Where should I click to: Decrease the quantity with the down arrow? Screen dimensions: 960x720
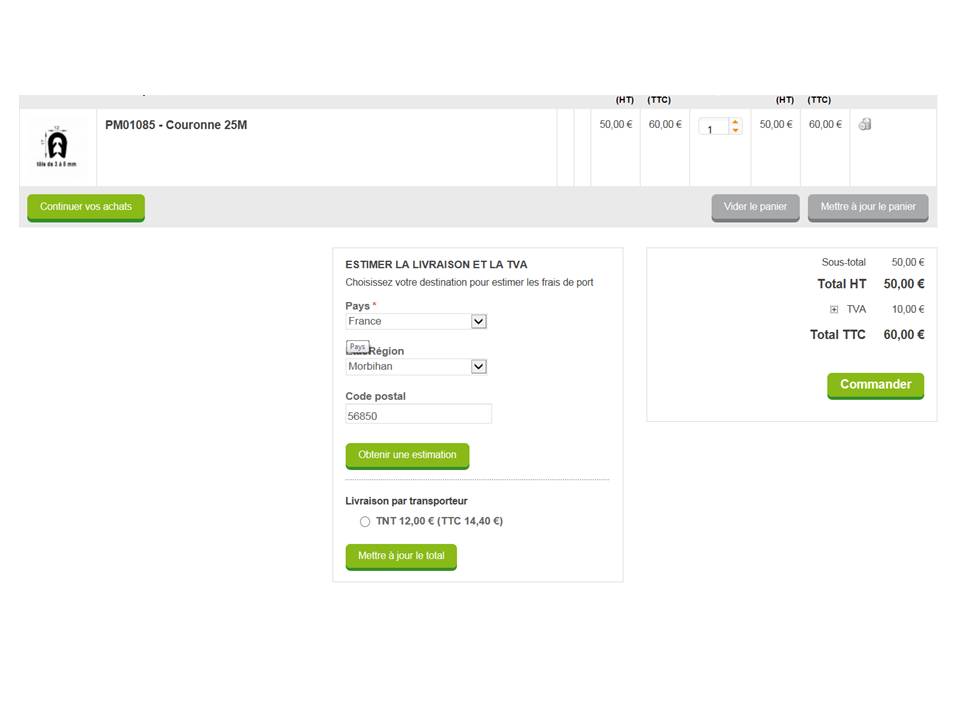tap(735, 131)
